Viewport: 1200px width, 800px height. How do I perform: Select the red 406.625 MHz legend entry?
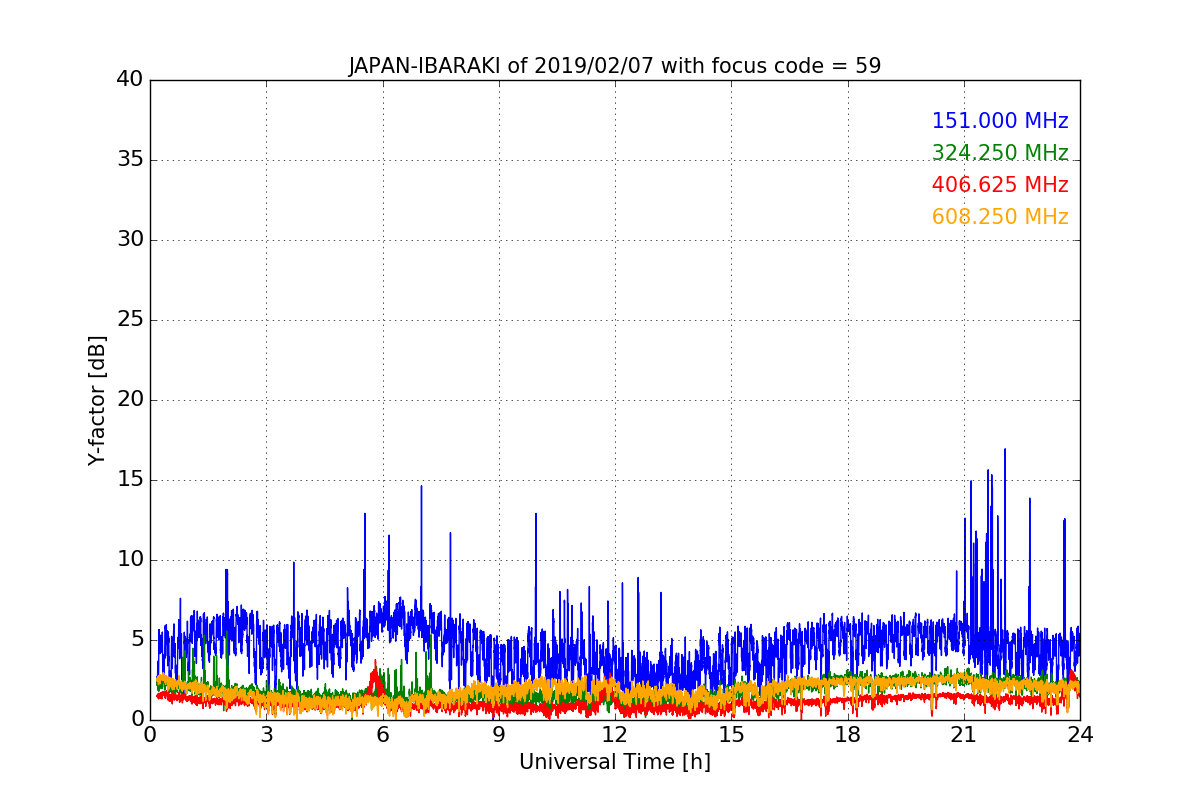point(1000,185)
